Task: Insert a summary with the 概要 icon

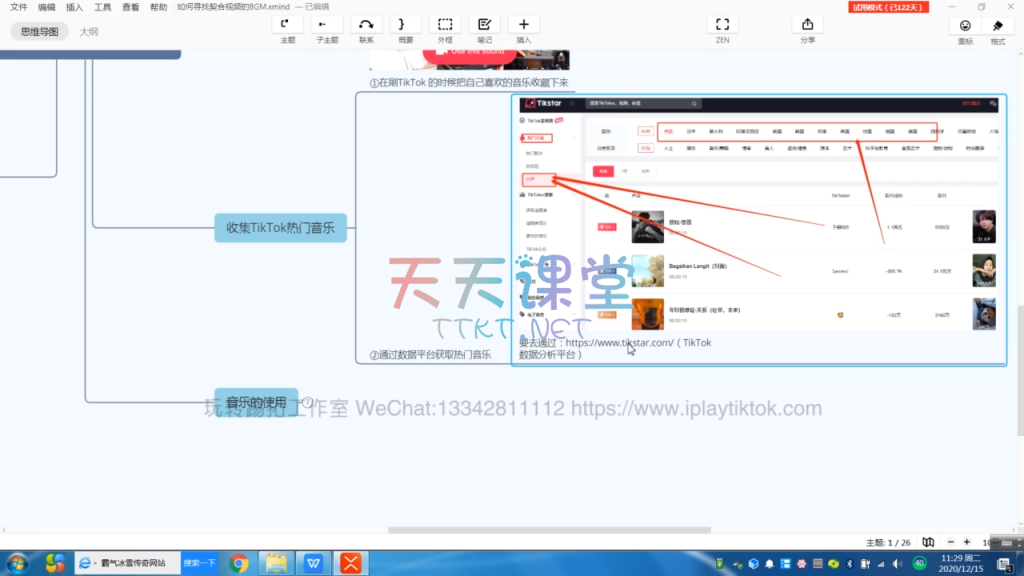Action: point(405,25)
